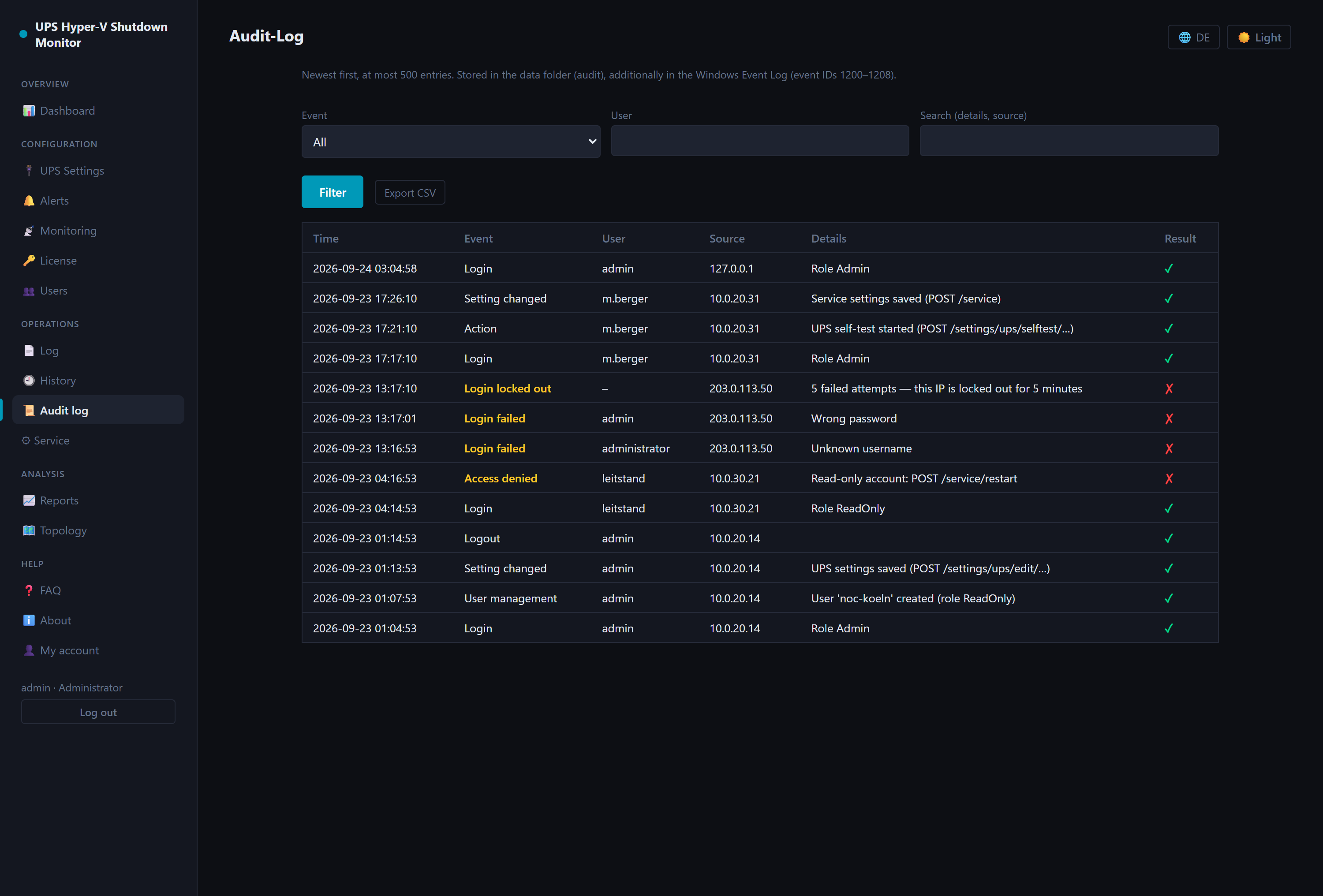The width and height of the screenshot is (1323, 896).
Task: Click the Alerts bell icon
Action: point(29,200)
